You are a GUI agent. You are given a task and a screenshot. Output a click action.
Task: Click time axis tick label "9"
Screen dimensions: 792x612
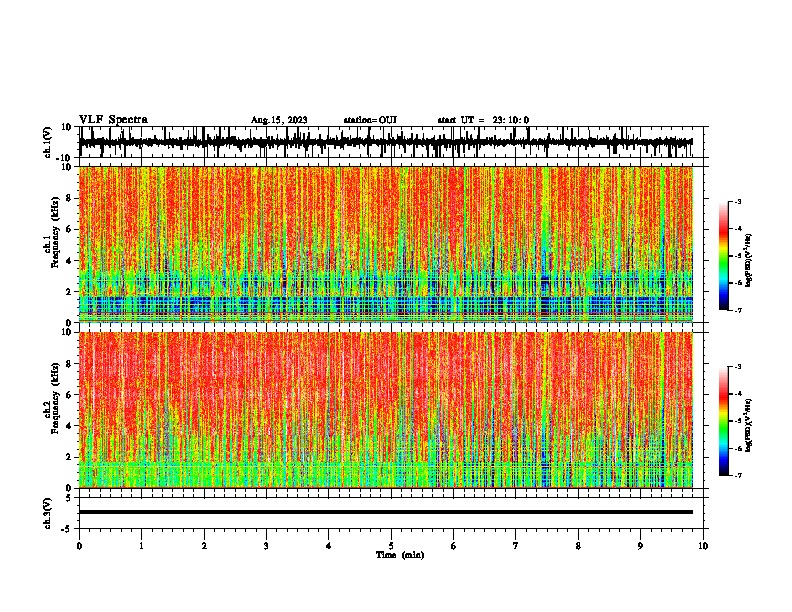[640, 546]
